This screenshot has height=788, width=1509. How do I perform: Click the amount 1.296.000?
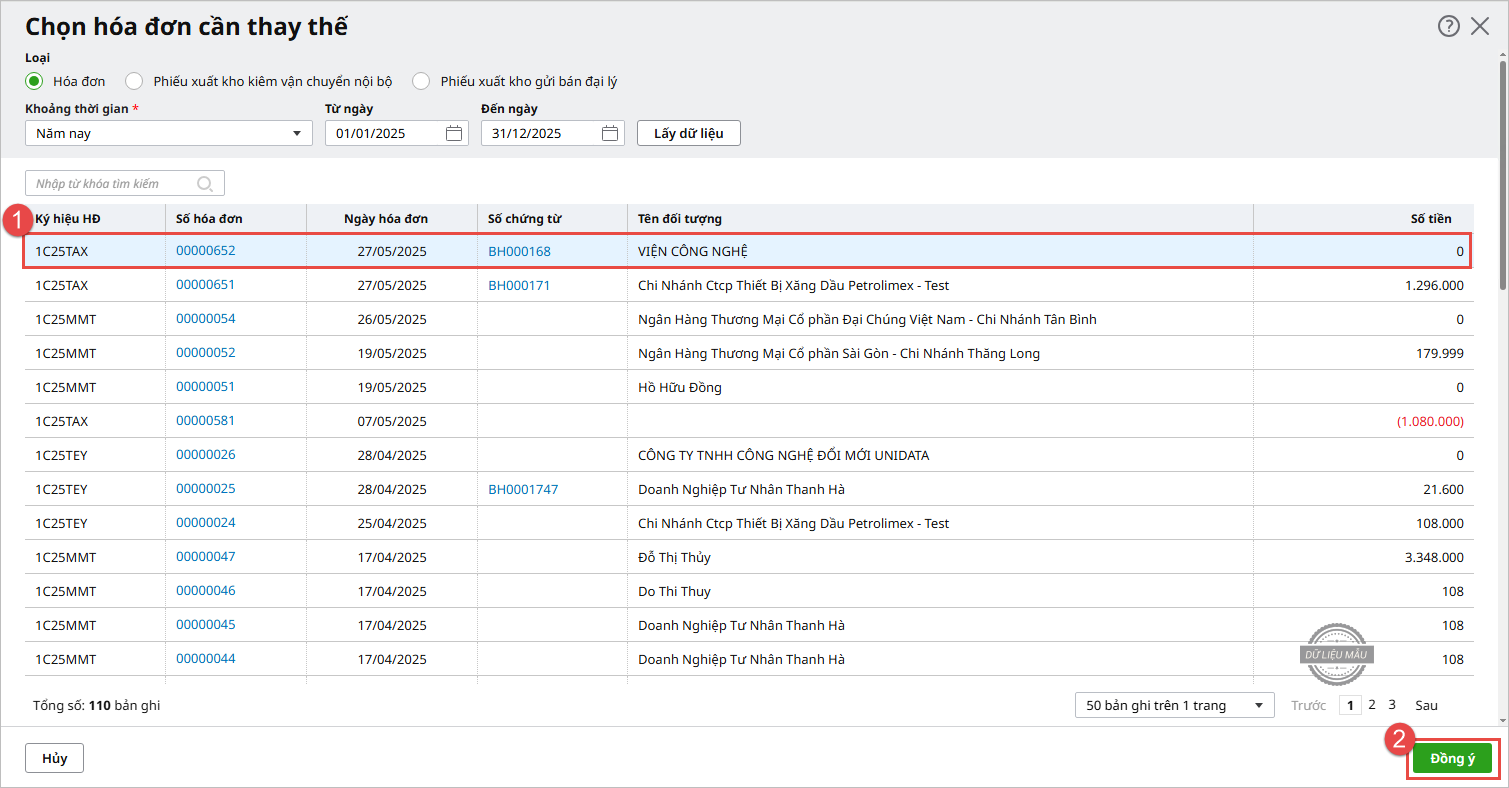coord(1434,285)
